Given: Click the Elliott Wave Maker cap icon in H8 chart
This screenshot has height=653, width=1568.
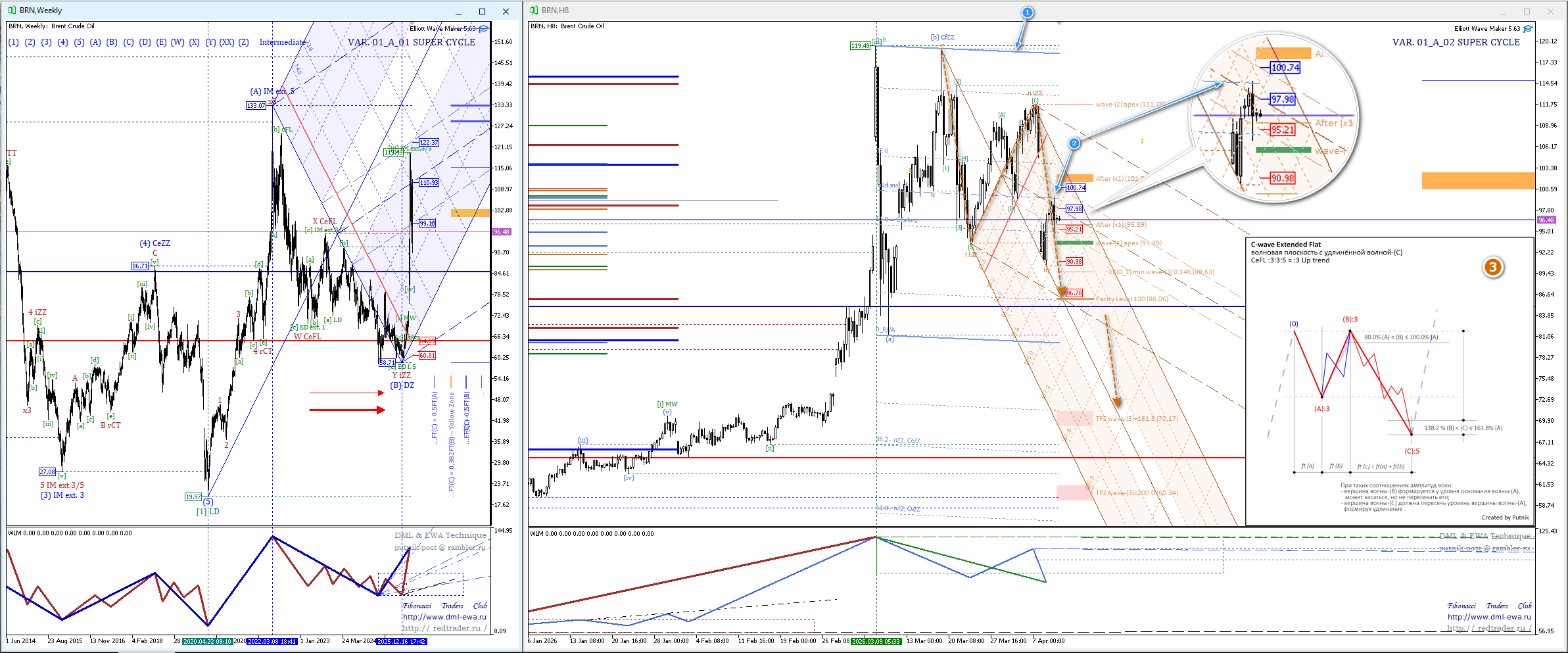Looking at the screenshot, I should tap(1529, 29).
